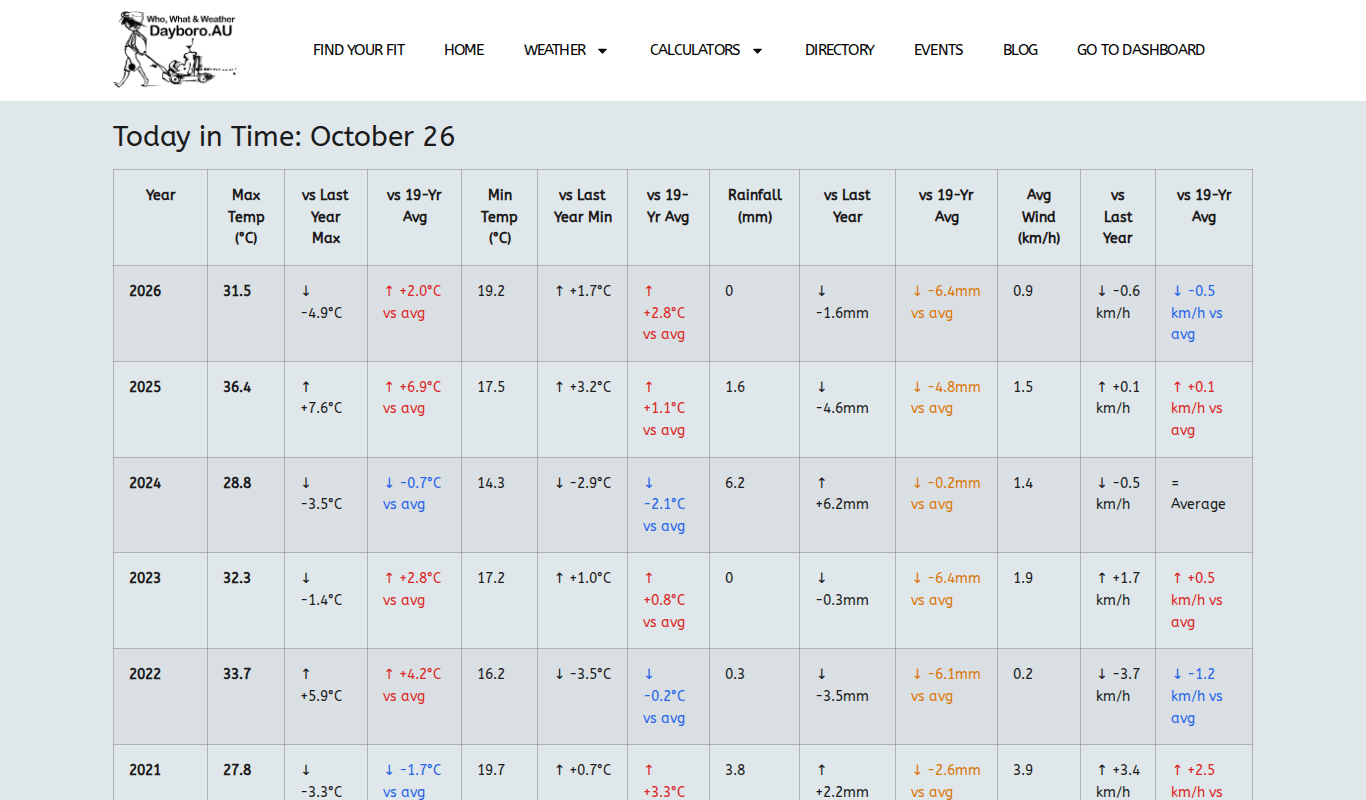1366x800 pixels.
Task: Click the Min Temp (°C) column header
Action: 500,217
